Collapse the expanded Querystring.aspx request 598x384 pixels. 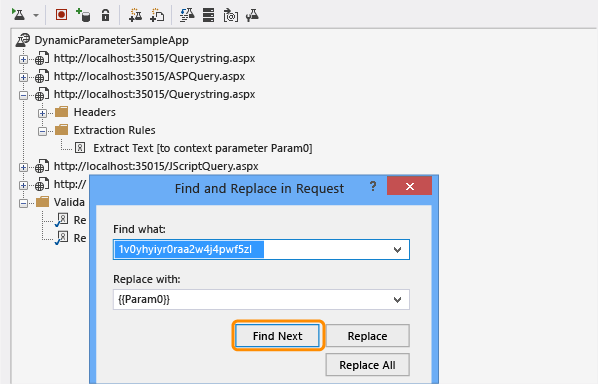(23, 95)
